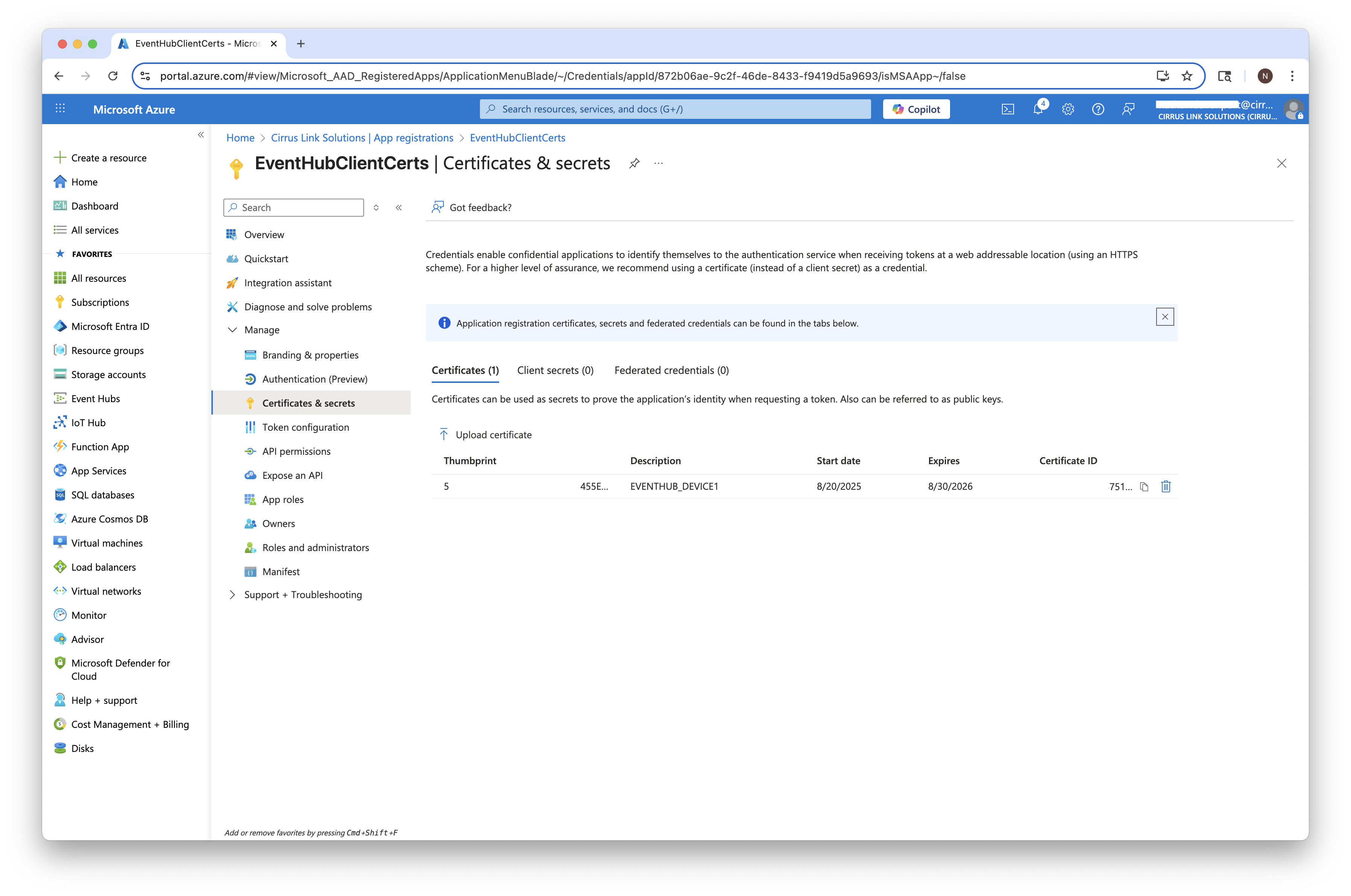
Task: Toggle expand/collapse all menu groups
Action: (x=376, y=207)
